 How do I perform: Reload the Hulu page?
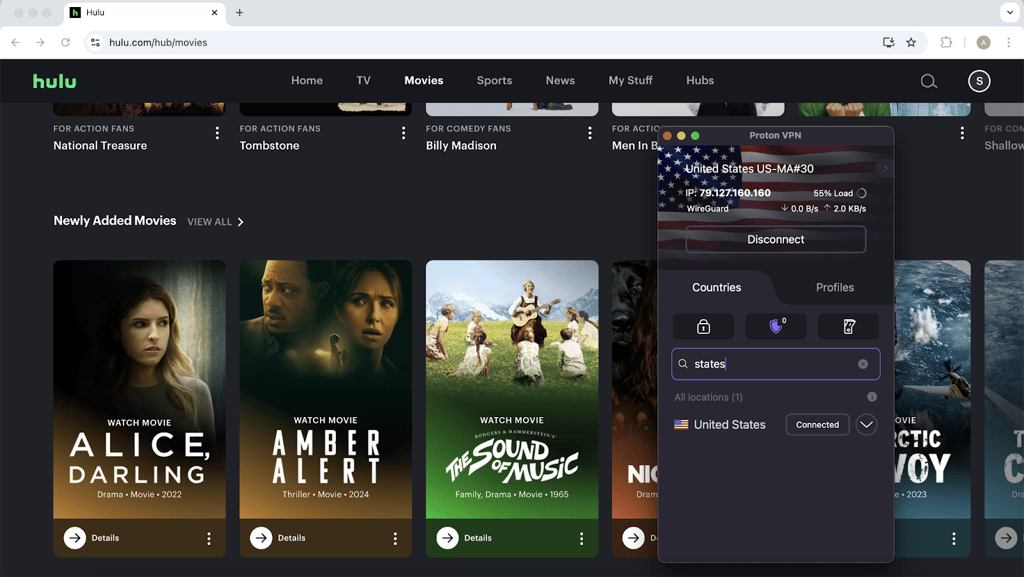[65, 42]
